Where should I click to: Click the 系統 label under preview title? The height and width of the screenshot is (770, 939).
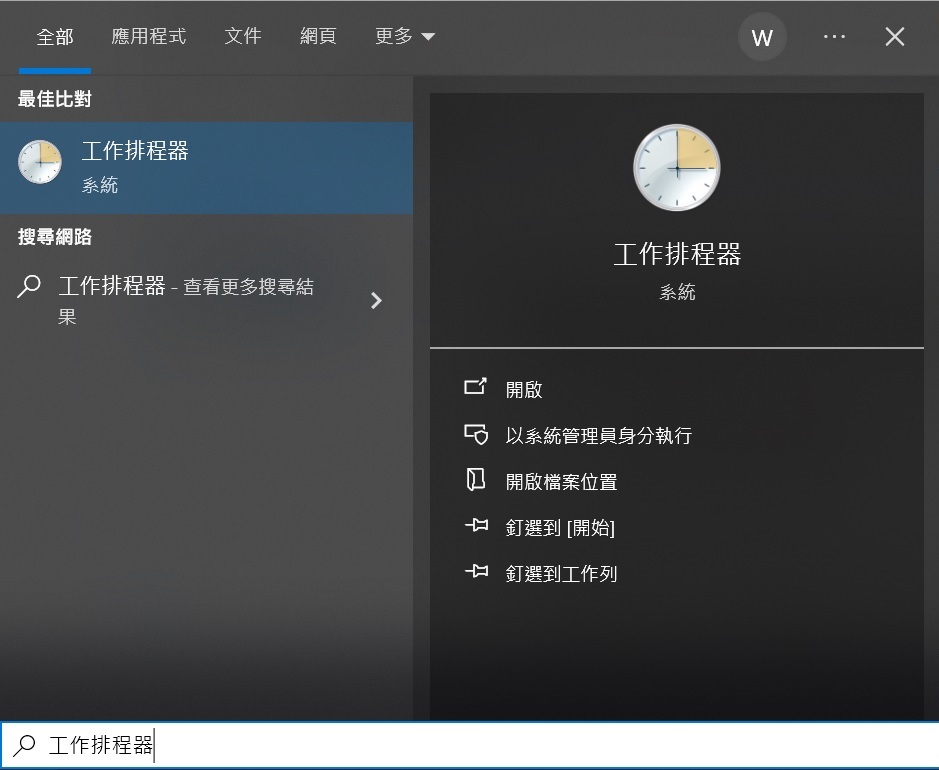(x=677, y=292)
